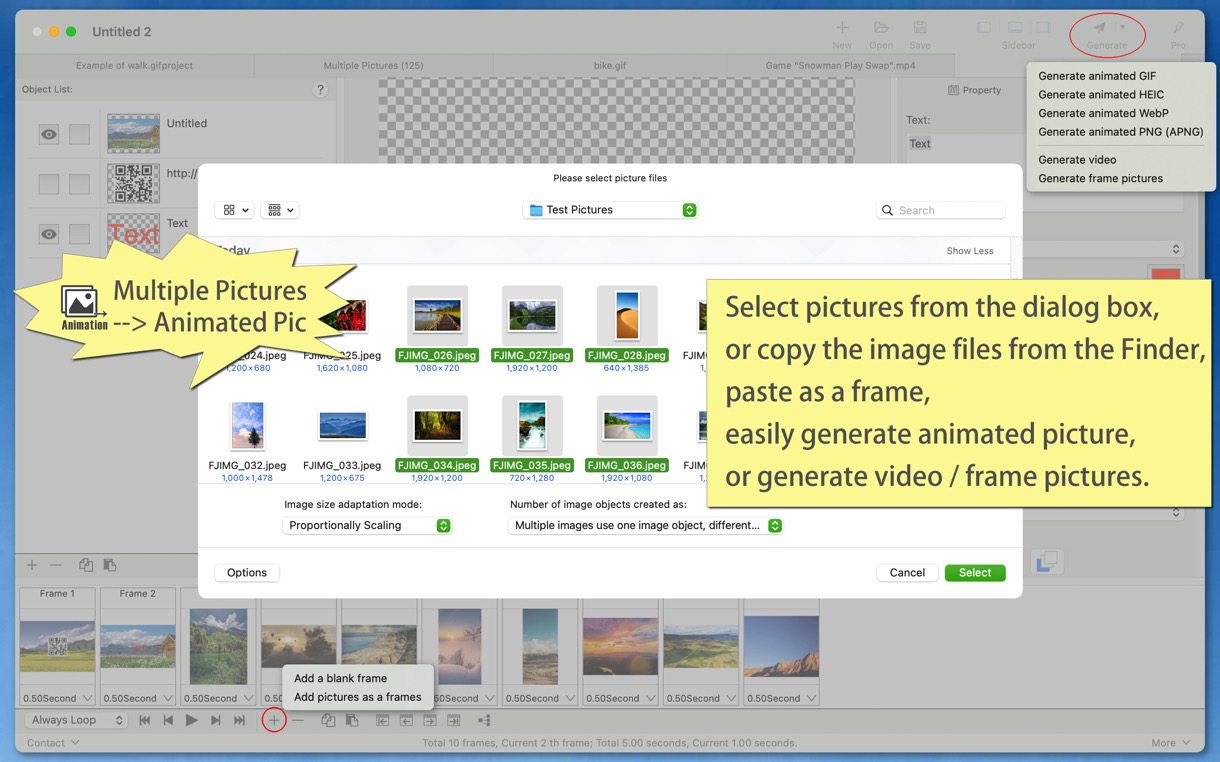Step back to the previous frame
1220x762 pixels.
[x=168, y=720]
